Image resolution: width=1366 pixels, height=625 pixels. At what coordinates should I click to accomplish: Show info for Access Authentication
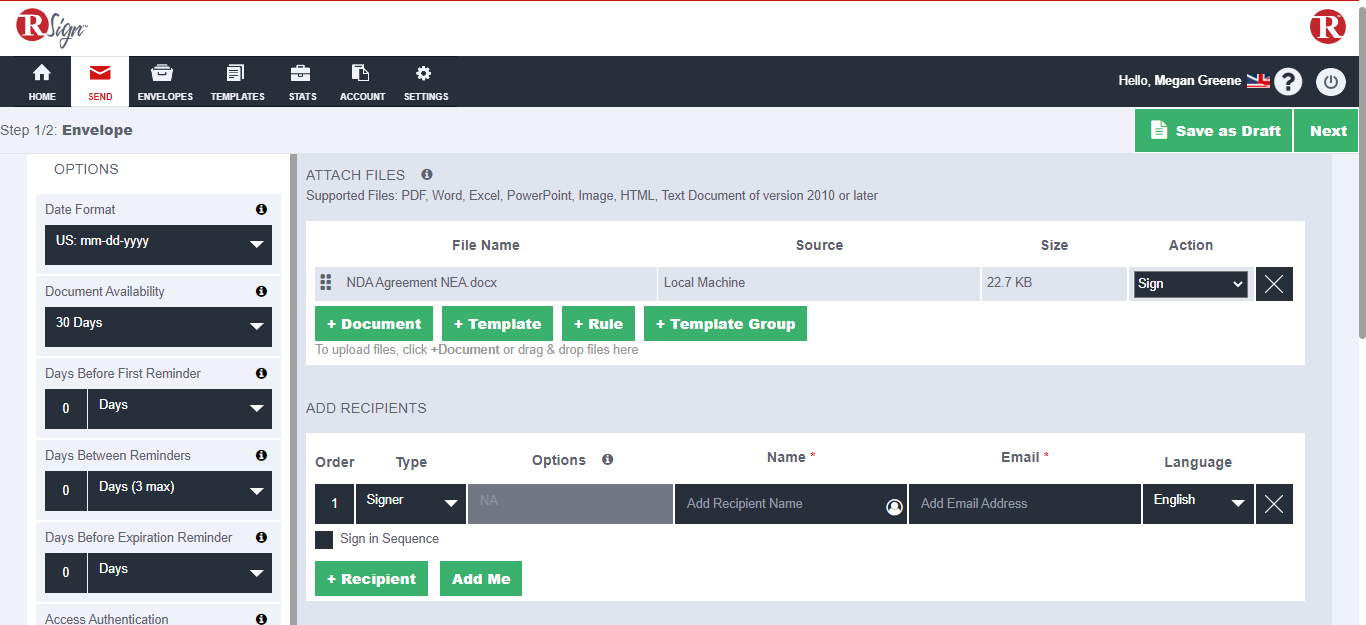tap(261, 619)
